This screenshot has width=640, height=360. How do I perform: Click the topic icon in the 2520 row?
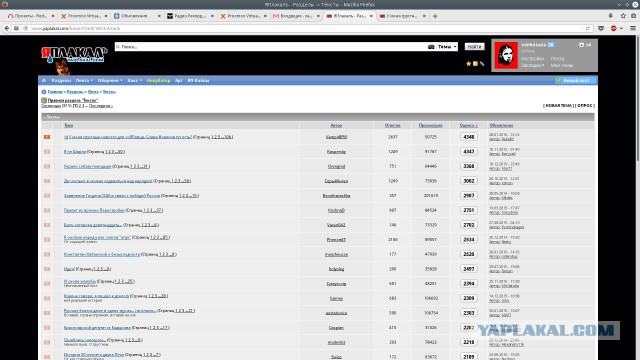tap(47, 254)
